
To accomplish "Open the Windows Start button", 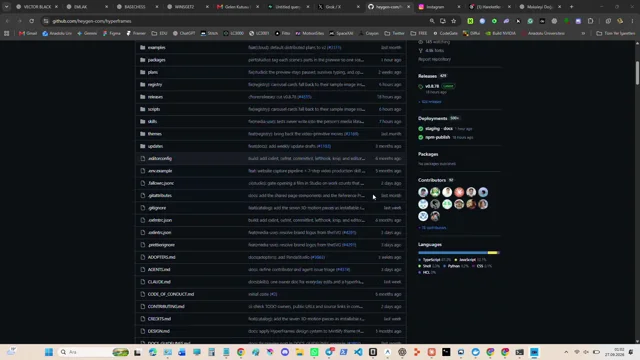I will point(49,352).
